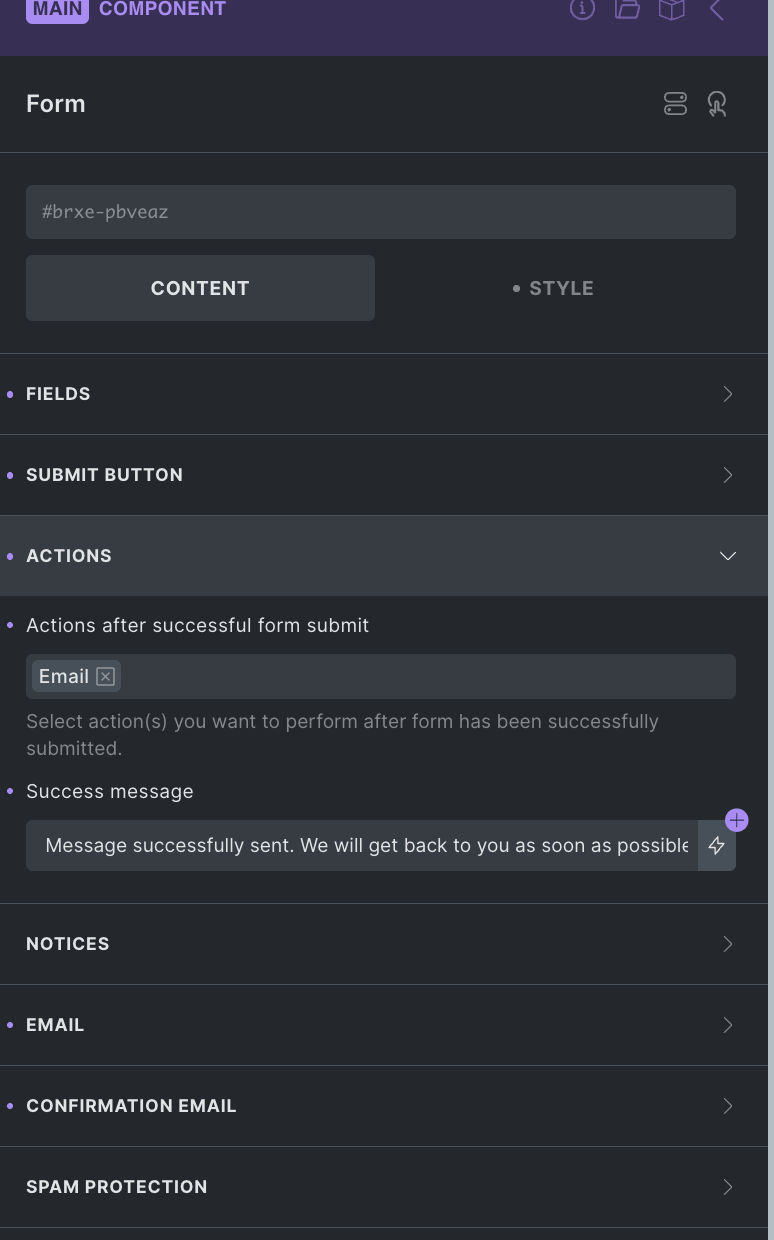Viewport: 774px width, 1240px height.
Task: Select the CONTENT tab
Action: click(x=200, y=288)
